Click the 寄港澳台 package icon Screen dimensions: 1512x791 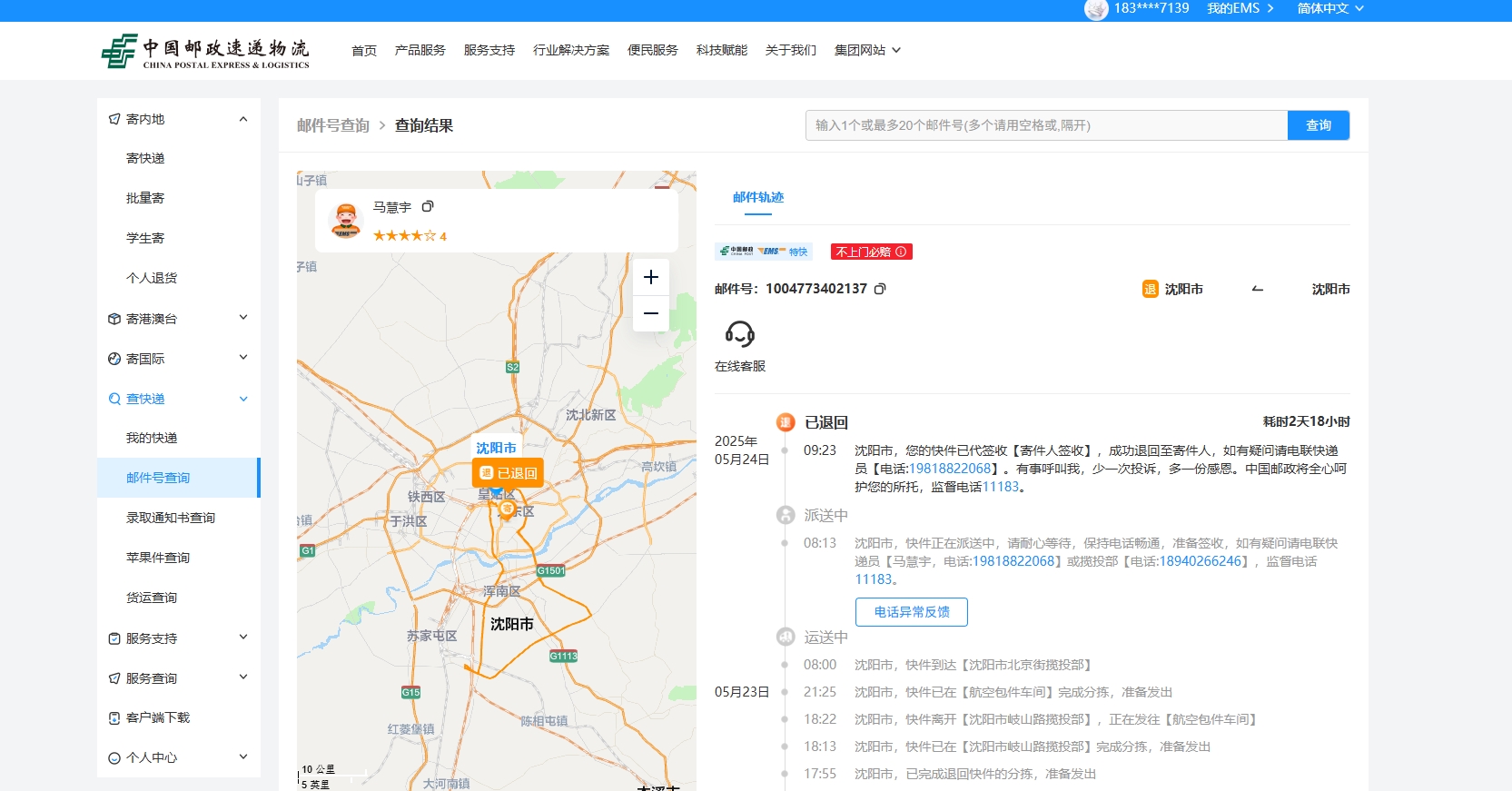[x=114, y=319]
